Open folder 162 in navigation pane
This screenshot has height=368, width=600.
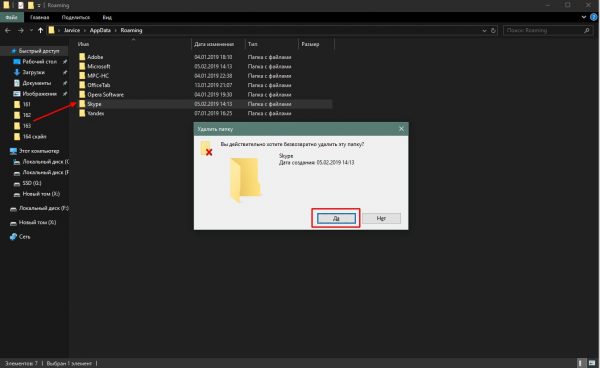coord(26,115)
